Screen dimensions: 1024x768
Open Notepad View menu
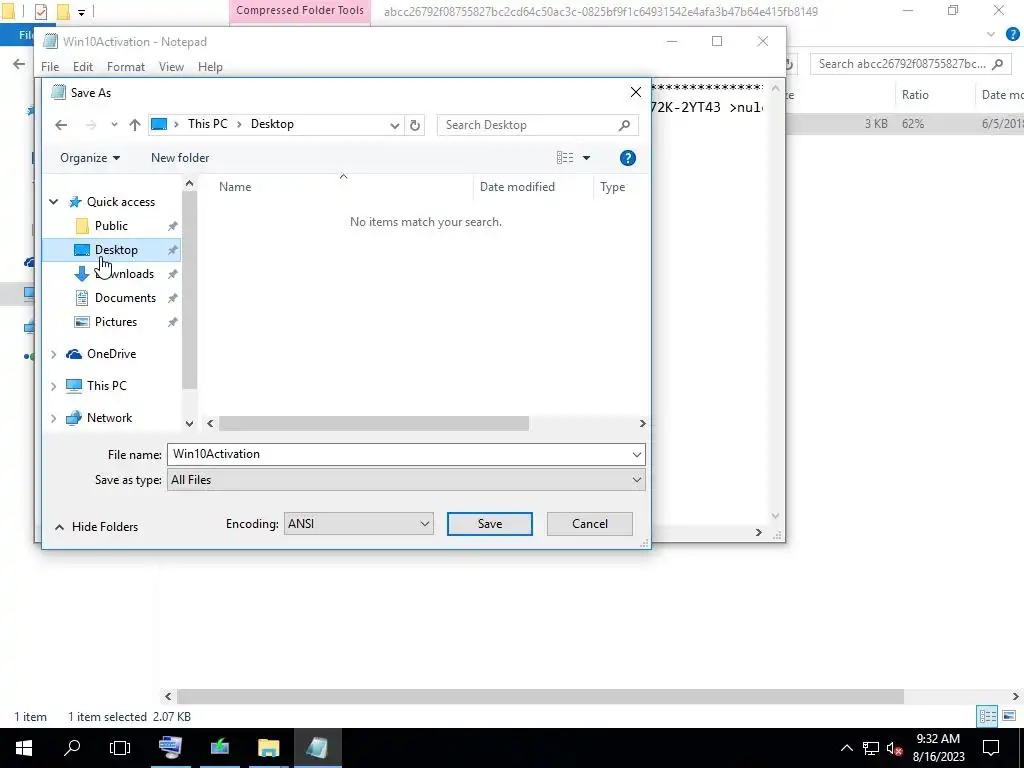(171, 67)
